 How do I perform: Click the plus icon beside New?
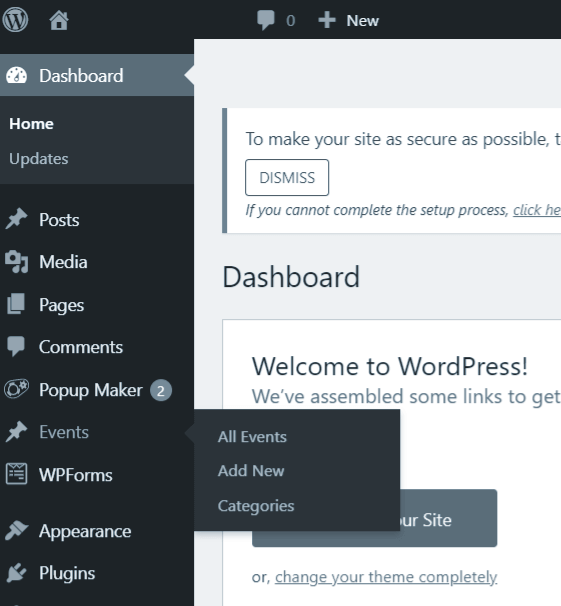click(x=327, y=20)
